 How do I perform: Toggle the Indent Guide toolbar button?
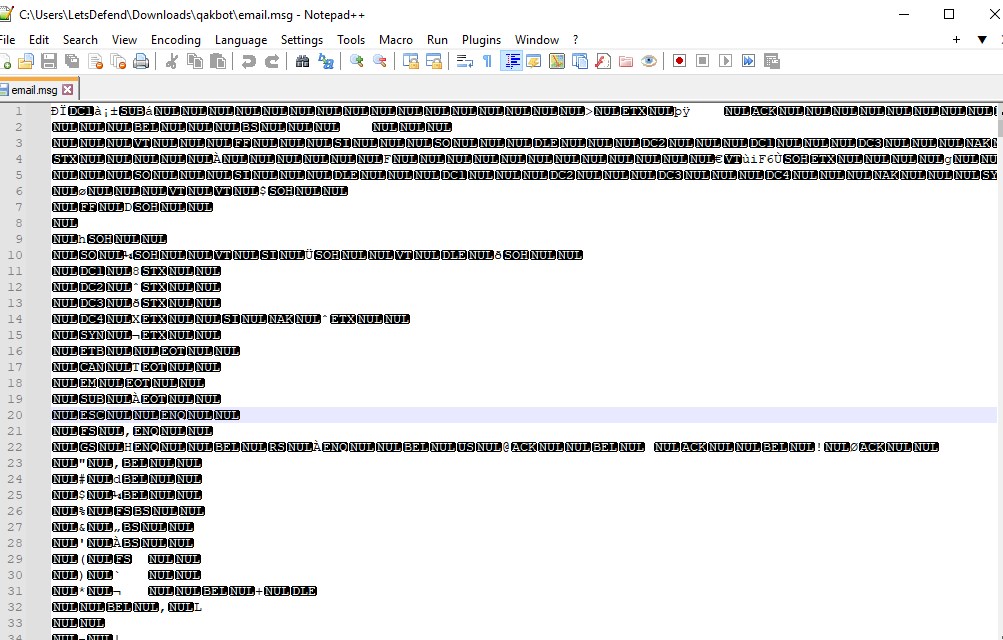(x=511, y=61)
